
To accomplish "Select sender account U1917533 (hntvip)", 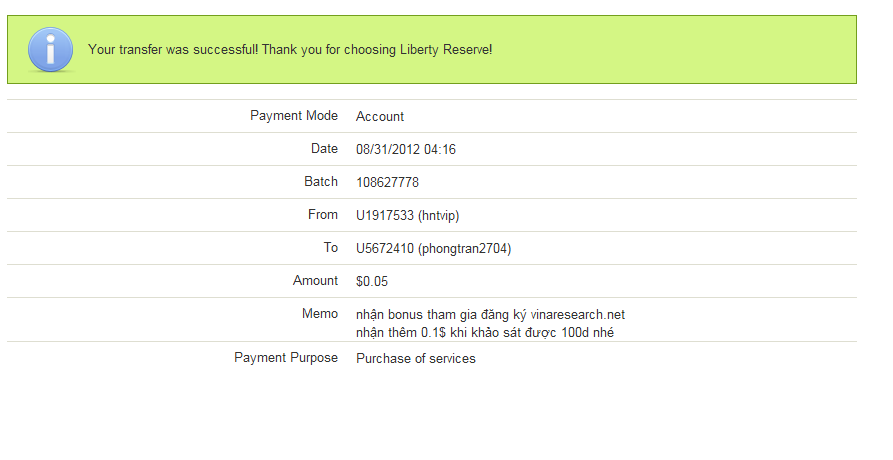I will point(408,216).
